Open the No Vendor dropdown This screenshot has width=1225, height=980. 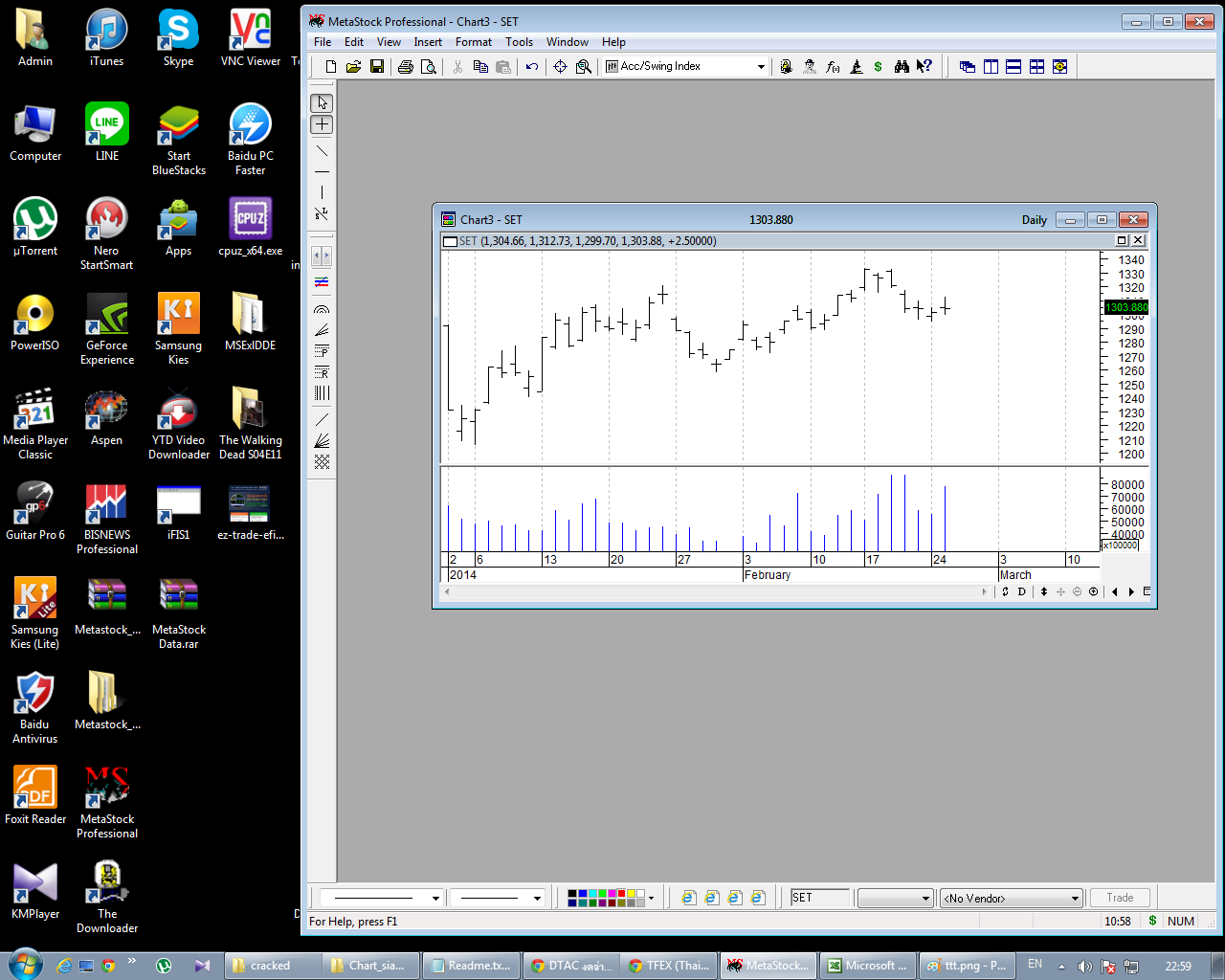[1075, 898]
